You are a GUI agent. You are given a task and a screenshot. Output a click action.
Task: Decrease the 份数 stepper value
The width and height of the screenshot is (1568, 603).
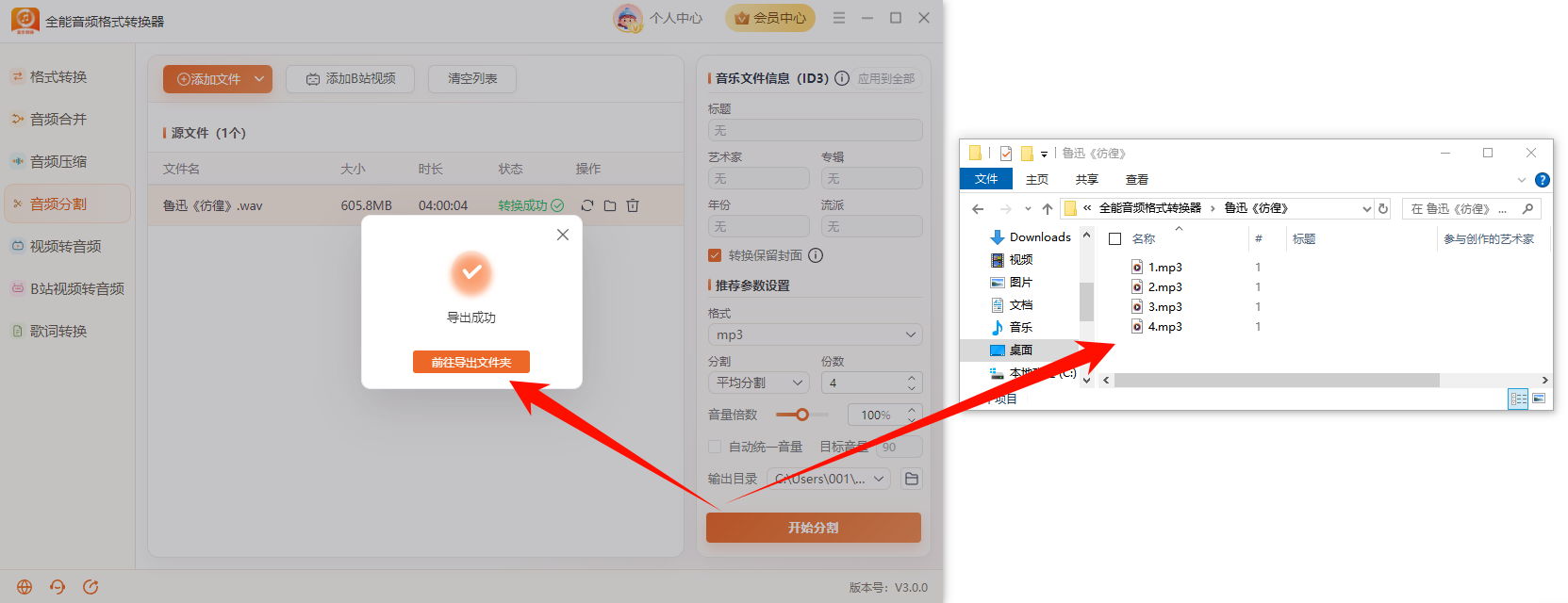pyautogui.click(x=912, y=387)
